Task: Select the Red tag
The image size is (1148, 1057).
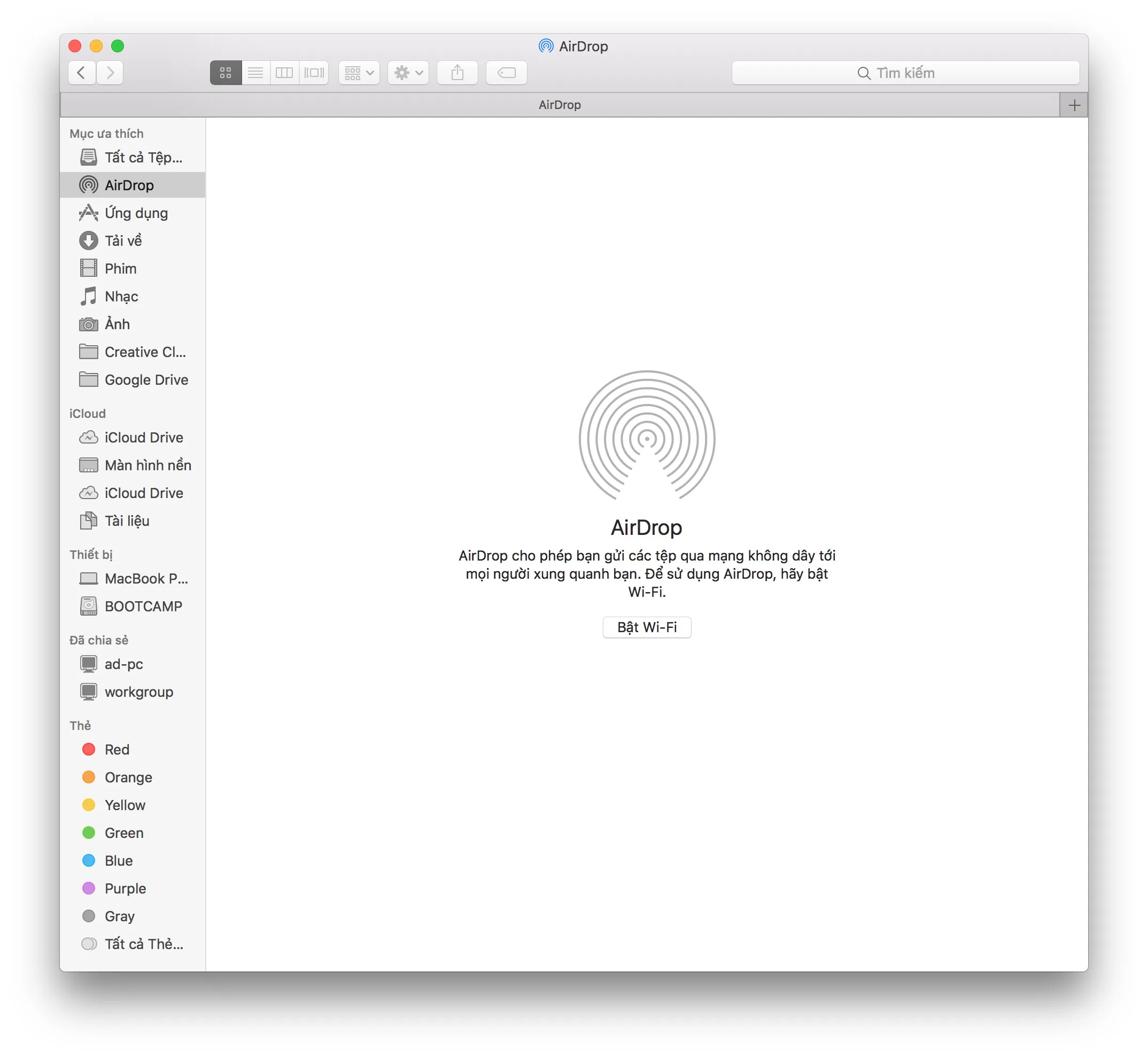Action: [133, 749]
